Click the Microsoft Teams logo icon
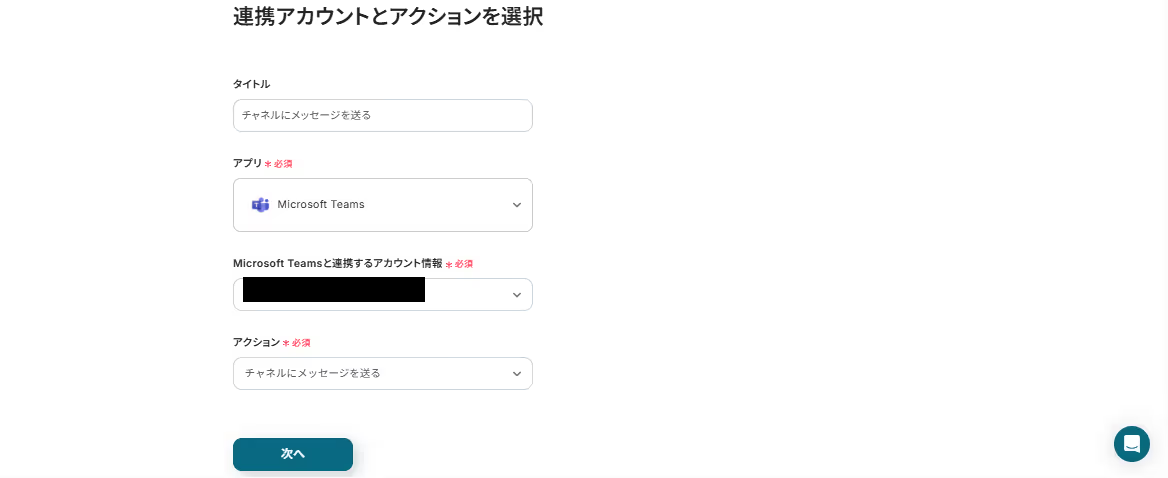 [x=260, y=205]
